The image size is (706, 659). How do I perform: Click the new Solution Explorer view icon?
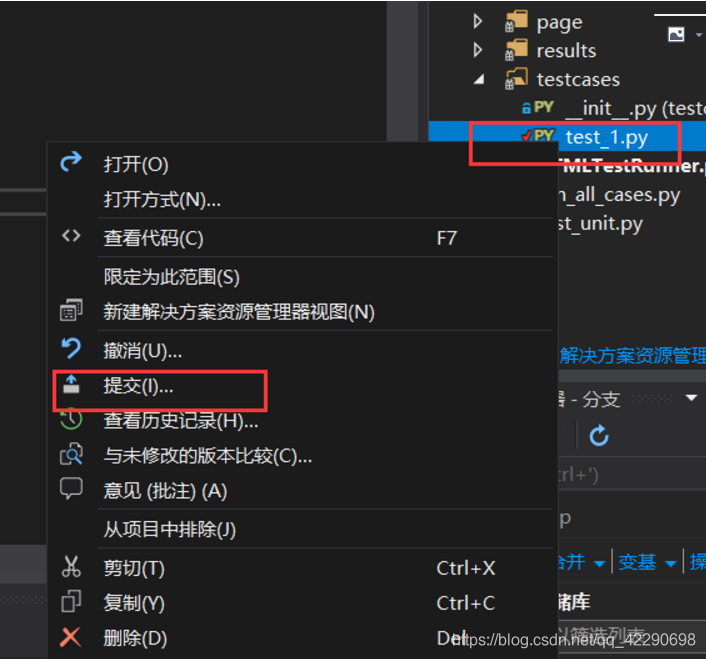[x=71, y=310]
